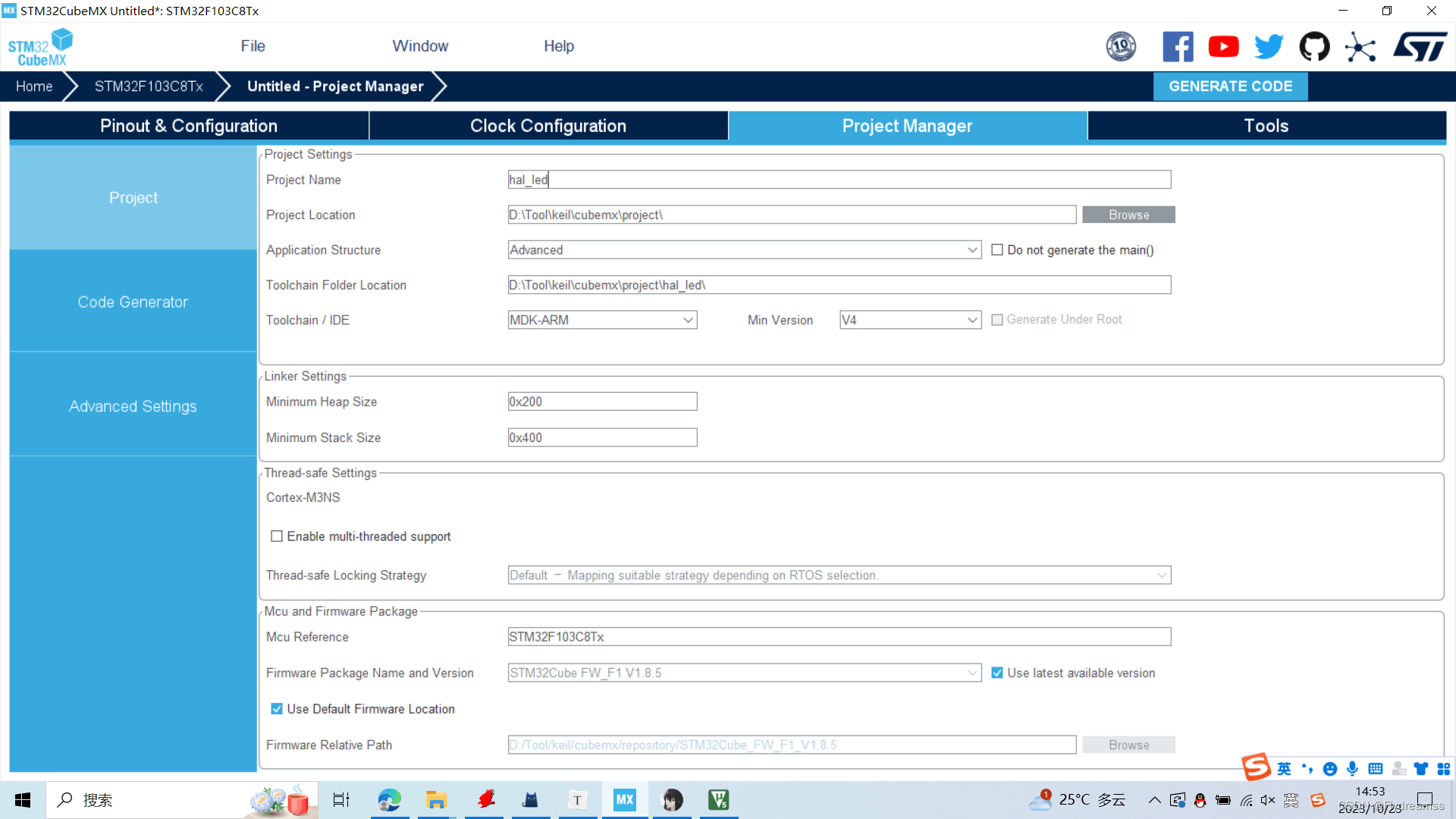Click the Sogou input S floating icon

[1256, 767]
